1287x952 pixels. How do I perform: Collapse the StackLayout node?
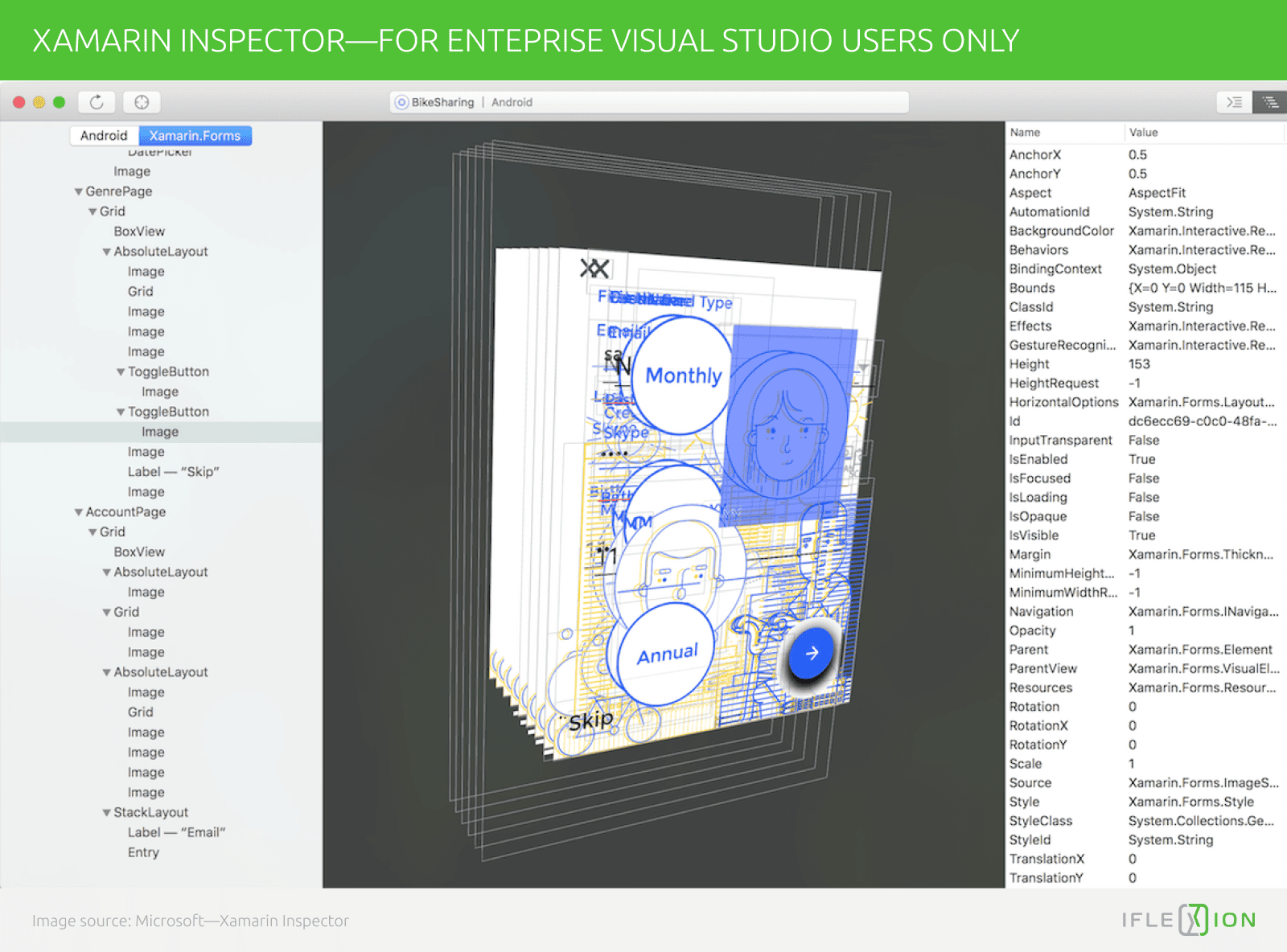tap(106, 814)
